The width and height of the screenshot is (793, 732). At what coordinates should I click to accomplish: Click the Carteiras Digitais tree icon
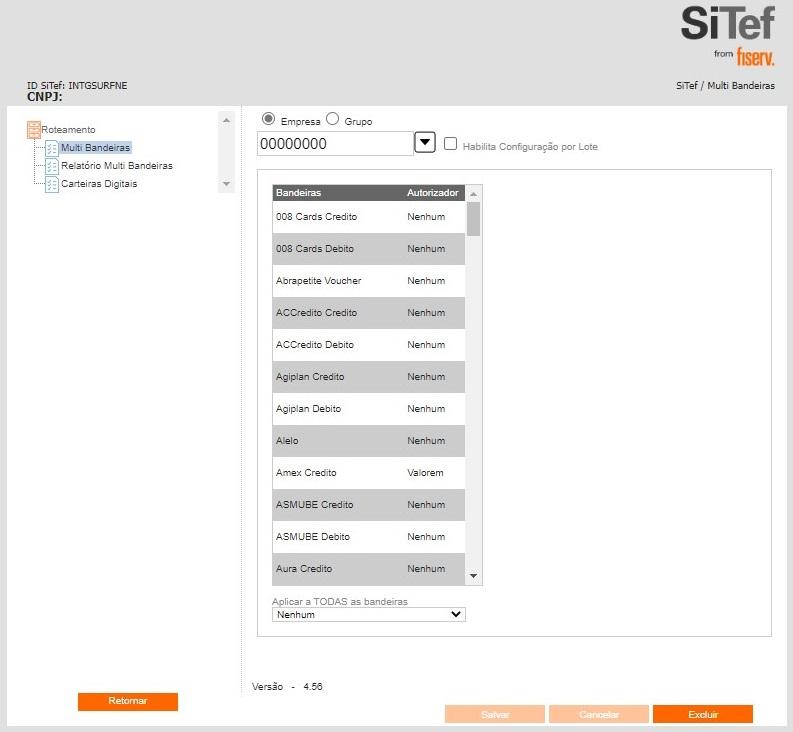tap(52, 184)
